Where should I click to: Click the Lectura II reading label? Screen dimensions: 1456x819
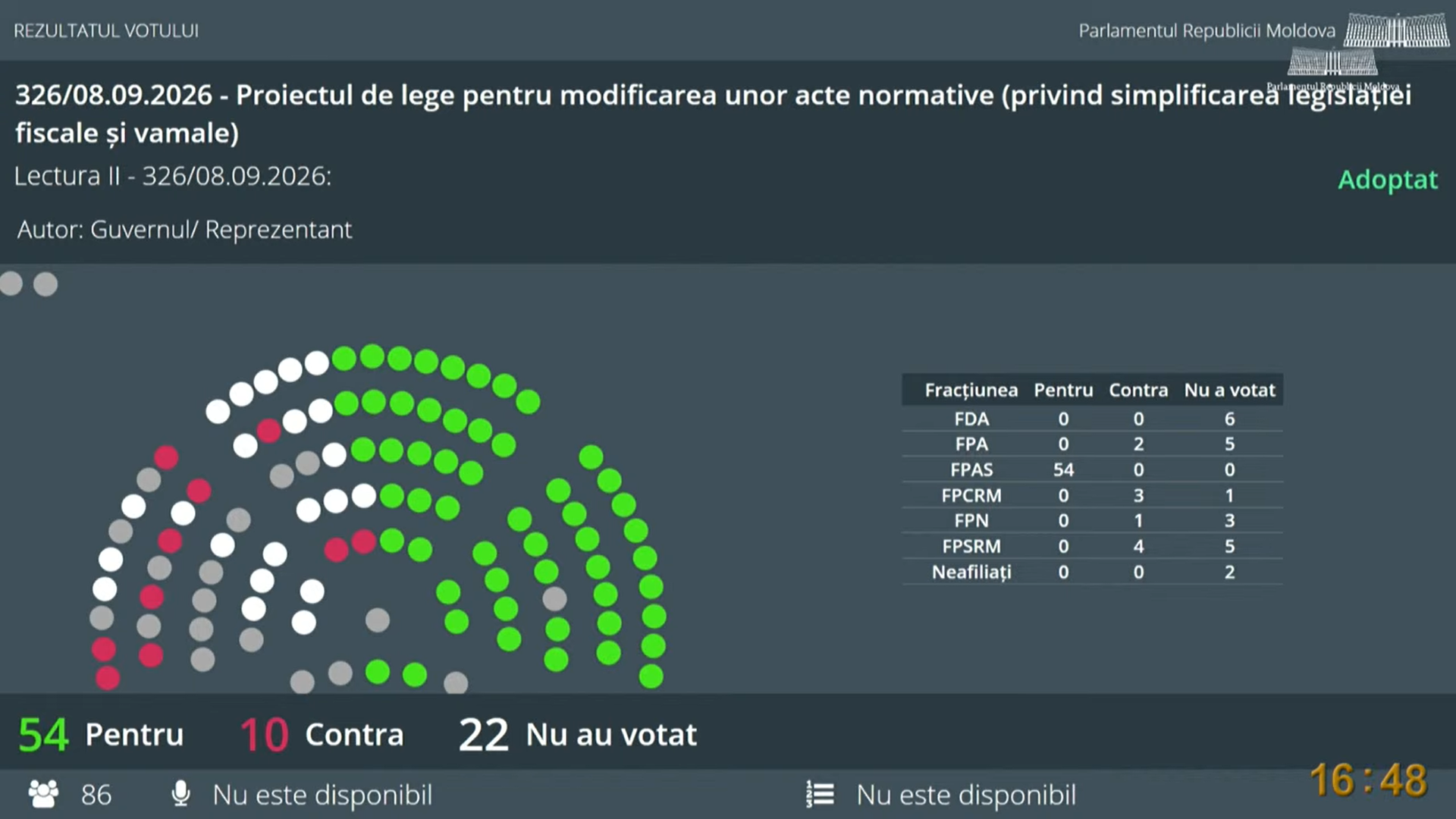[173, 176]
